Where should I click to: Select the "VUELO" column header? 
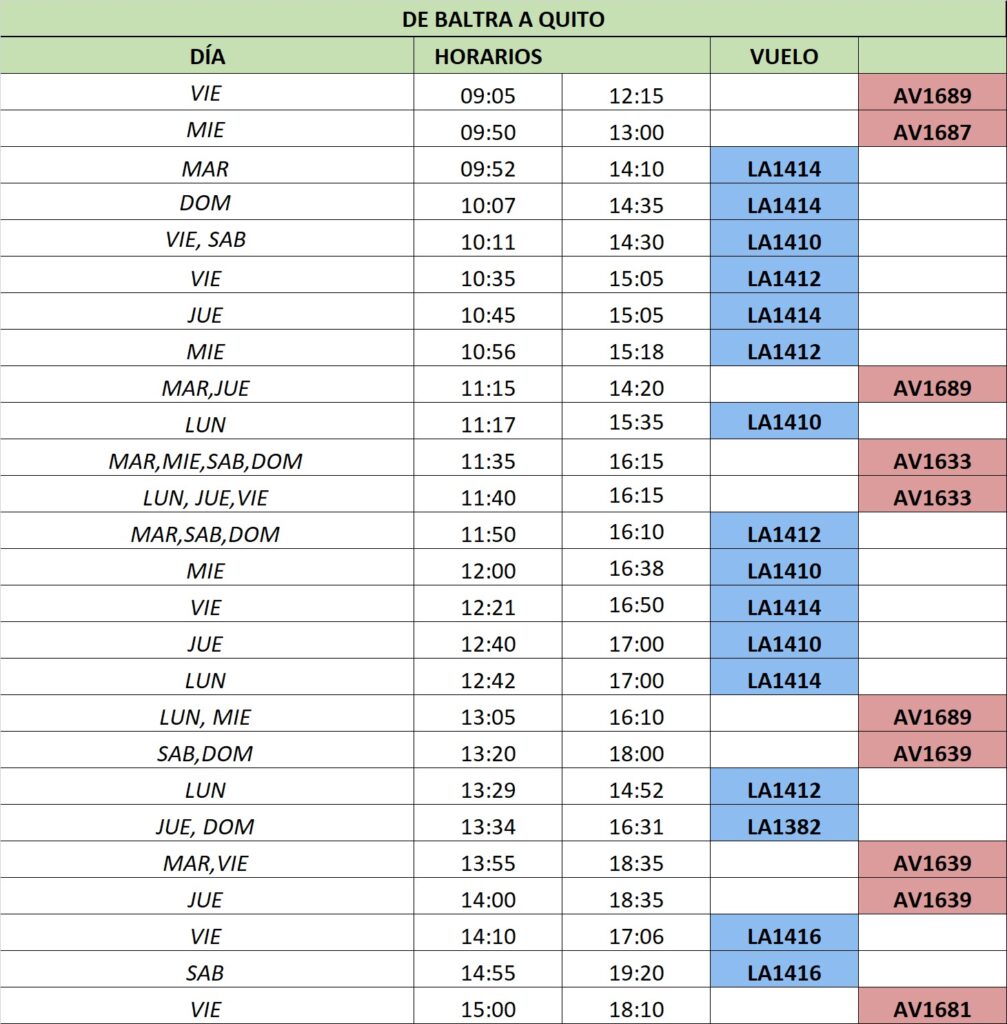(x=784, y=56)
